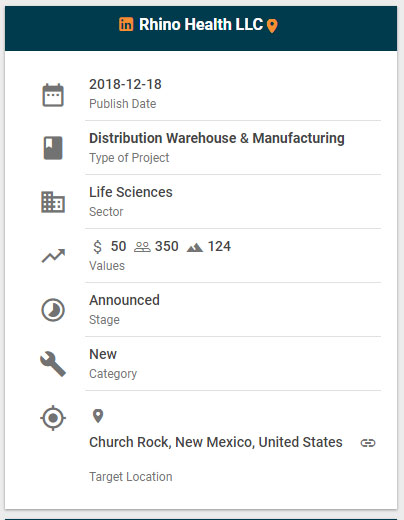
Task: Click the orange map pin in header
Action: click(272, 26)
